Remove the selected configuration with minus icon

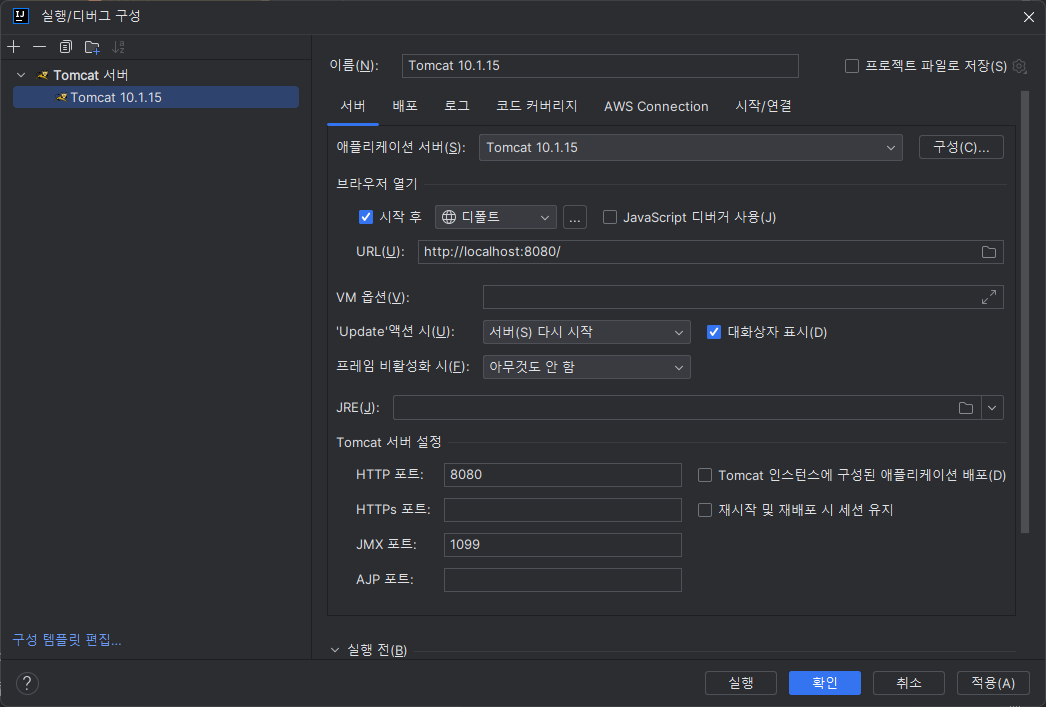coord(39,47)
